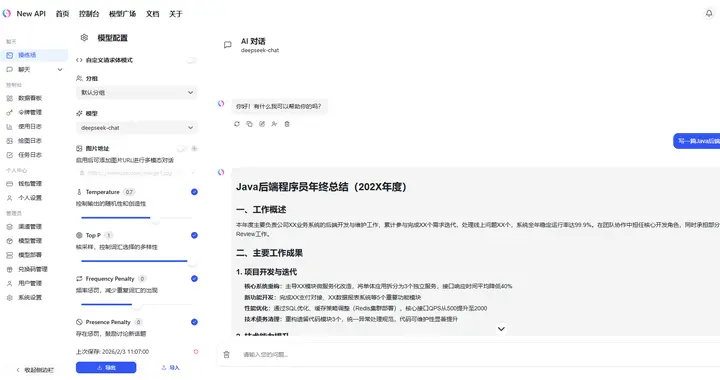
Task: Select 操练场 in the sidebar
Action: pyautogui.click(x=34, y=55)
